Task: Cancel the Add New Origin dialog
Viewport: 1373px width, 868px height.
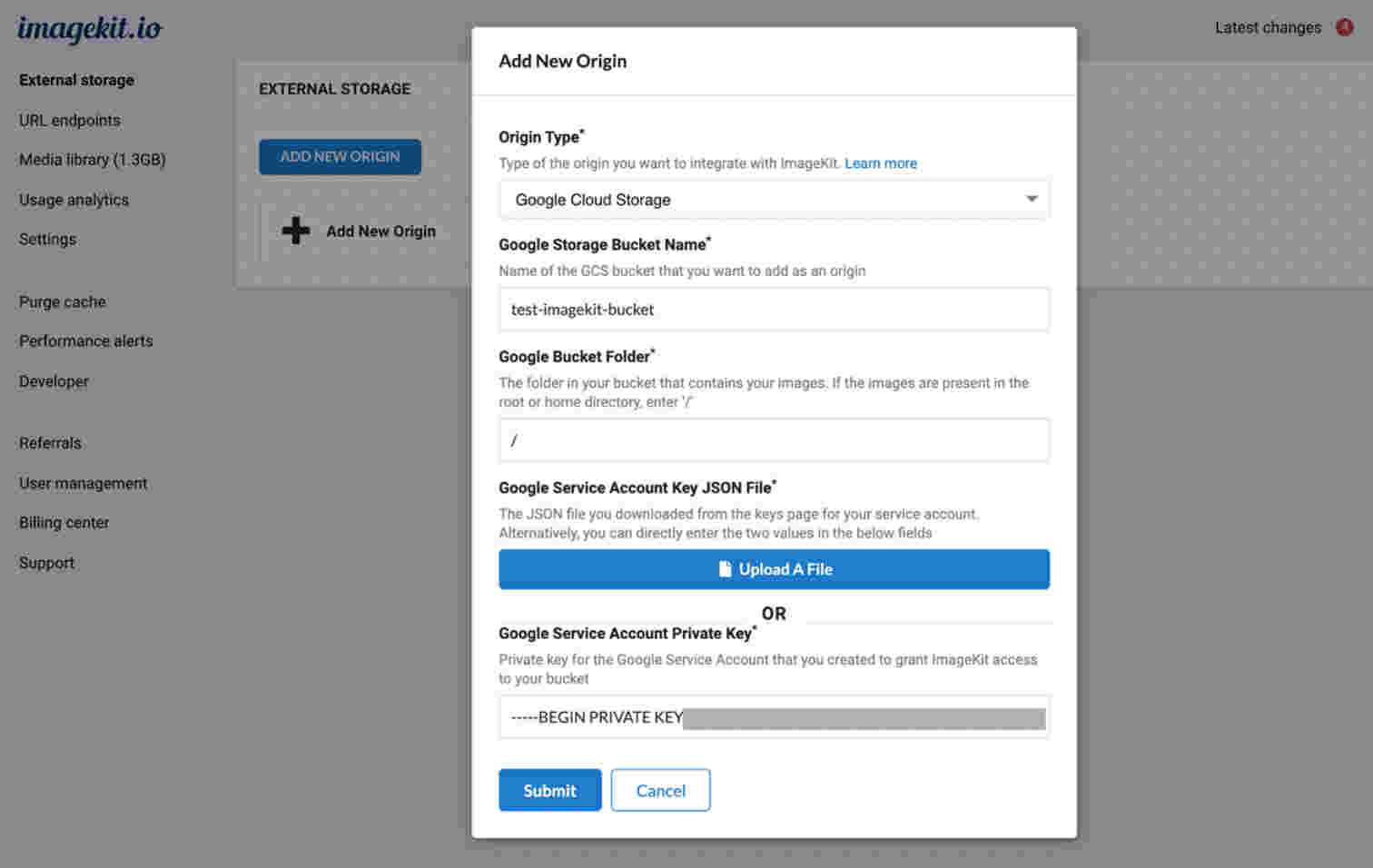Action: [660, 790]
